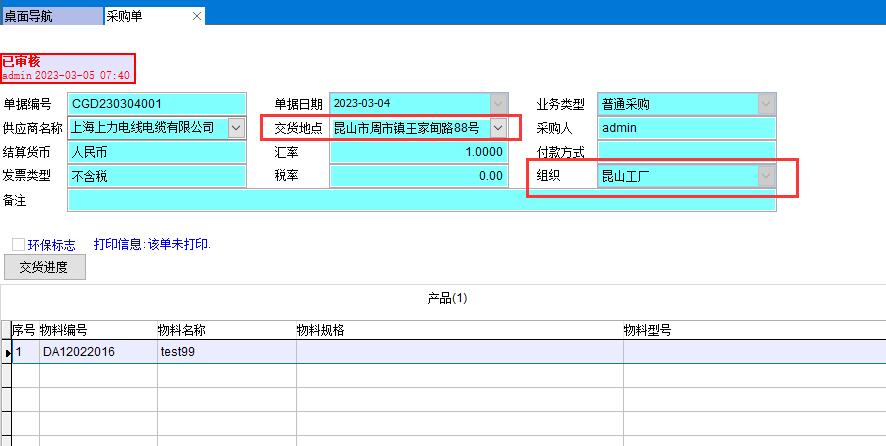Click the 单据编号 field CGD230304001
The image size is (886, 446).
tap(157, 104)
